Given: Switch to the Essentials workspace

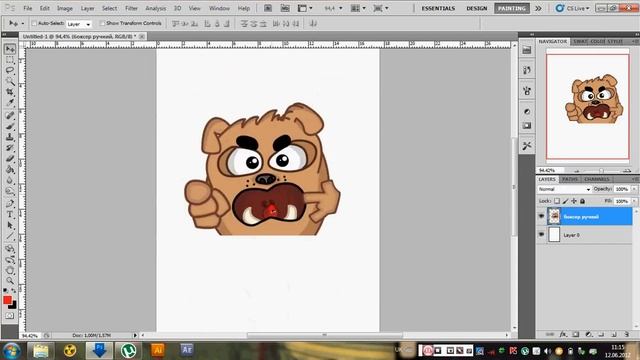Looking at the screenshot, I should click(x=438, y=8).
